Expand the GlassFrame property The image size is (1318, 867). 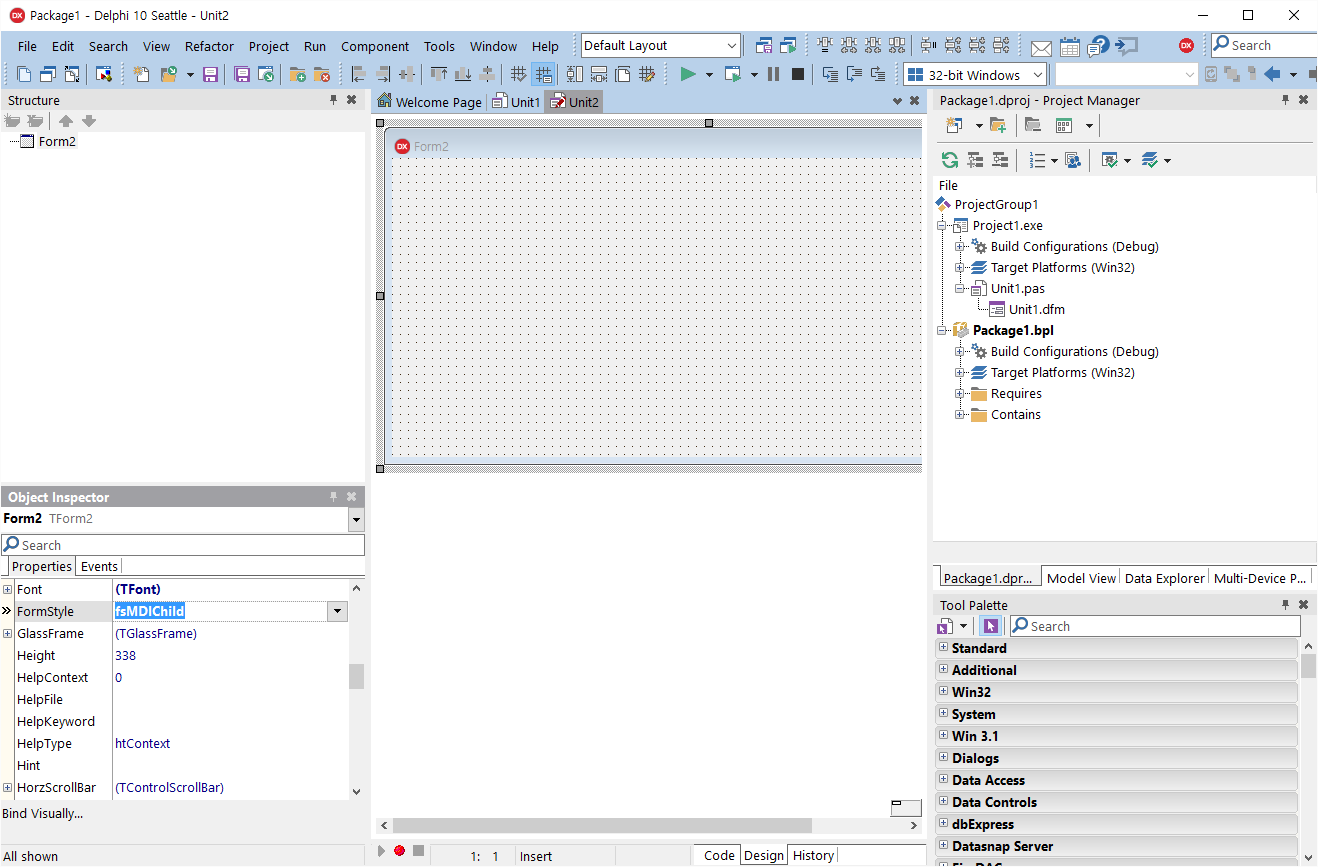(8, 633)
